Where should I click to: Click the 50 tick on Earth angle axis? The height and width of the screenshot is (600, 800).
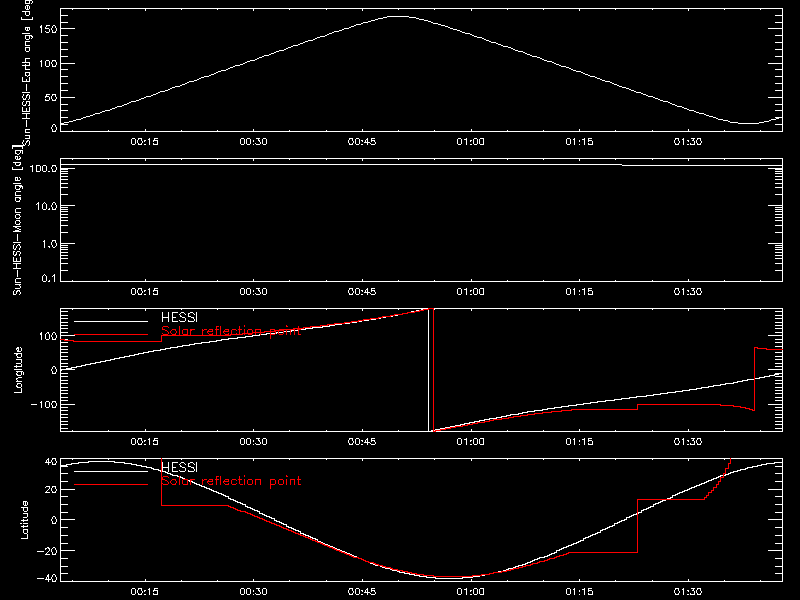(51, 97)
